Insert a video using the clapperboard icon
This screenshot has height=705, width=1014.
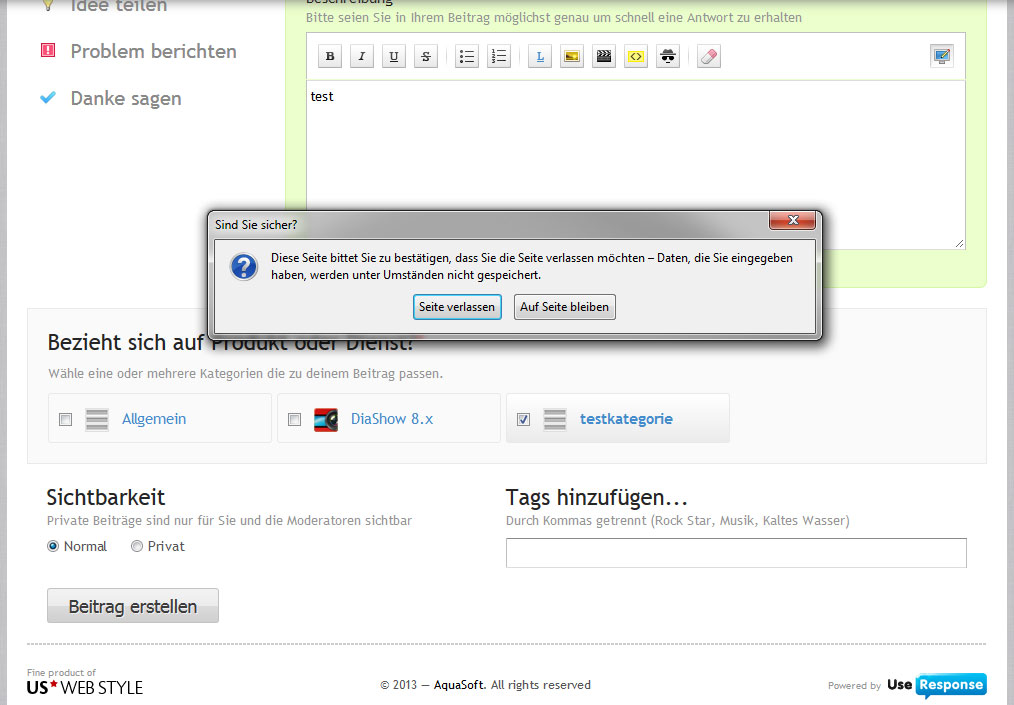(603, 57)
